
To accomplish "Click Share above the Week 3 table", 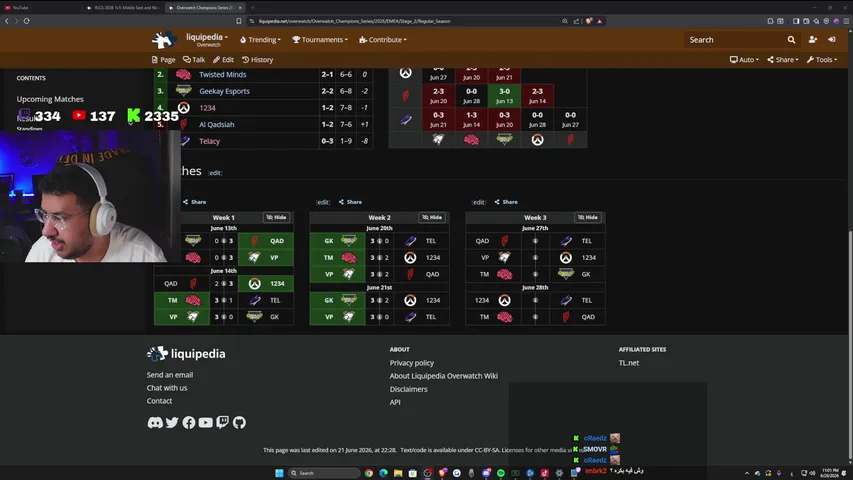I will click(x=506, y=202).
